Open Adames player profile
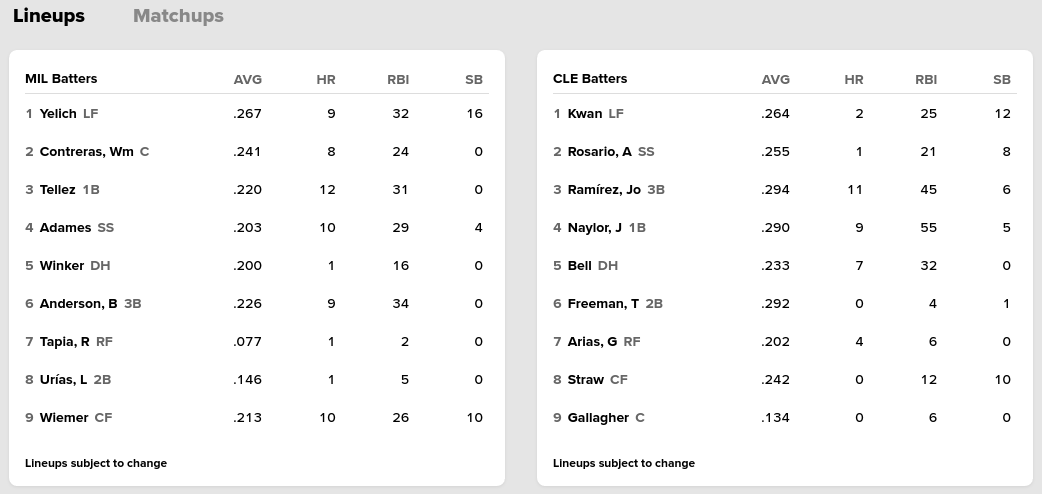This screenshot has height=494, width=1042. point(65,228)
